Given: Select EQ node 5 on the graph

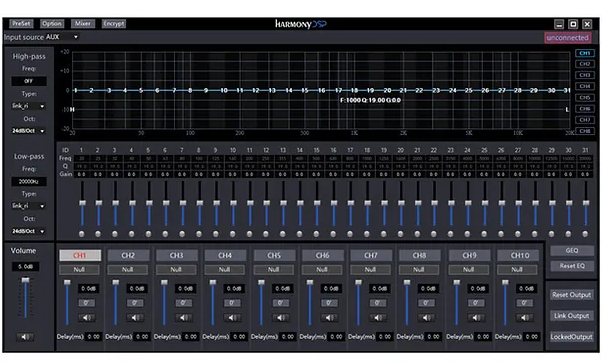Looking at the screenshot, I should [141, 91].
